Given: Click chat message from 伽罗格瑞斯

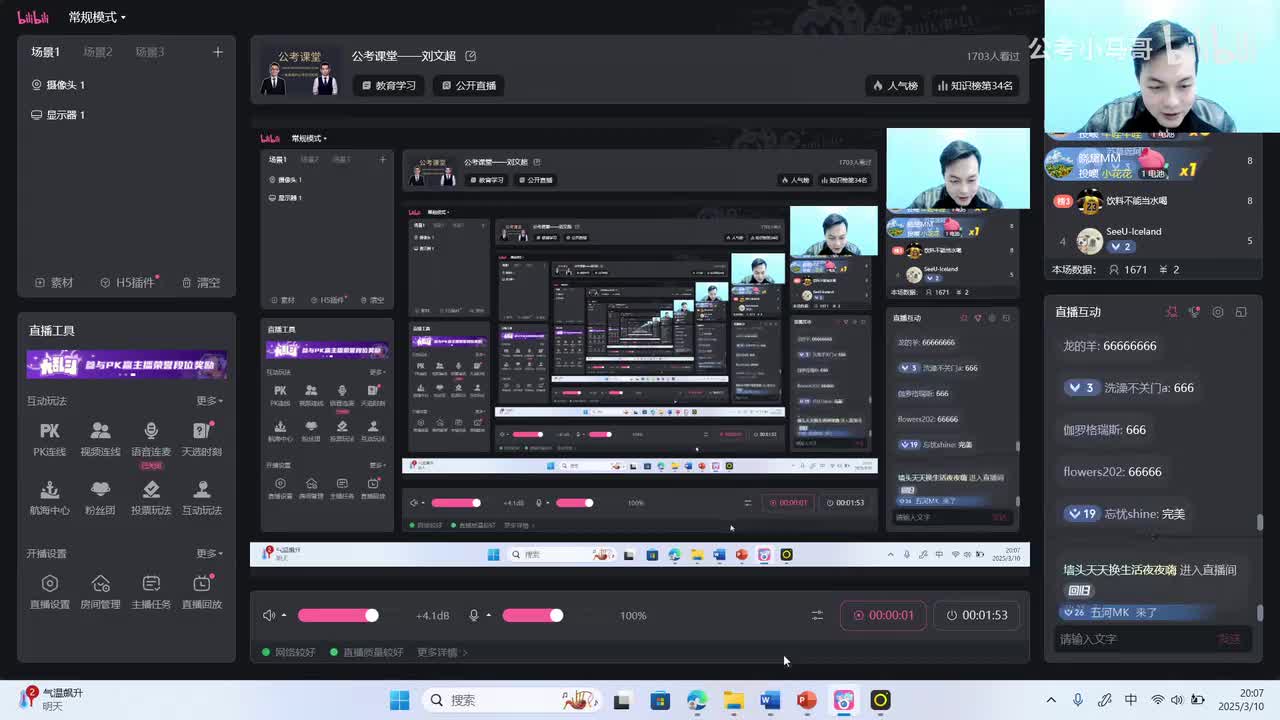Looking at the screenshot, I should click(1104, 430).
